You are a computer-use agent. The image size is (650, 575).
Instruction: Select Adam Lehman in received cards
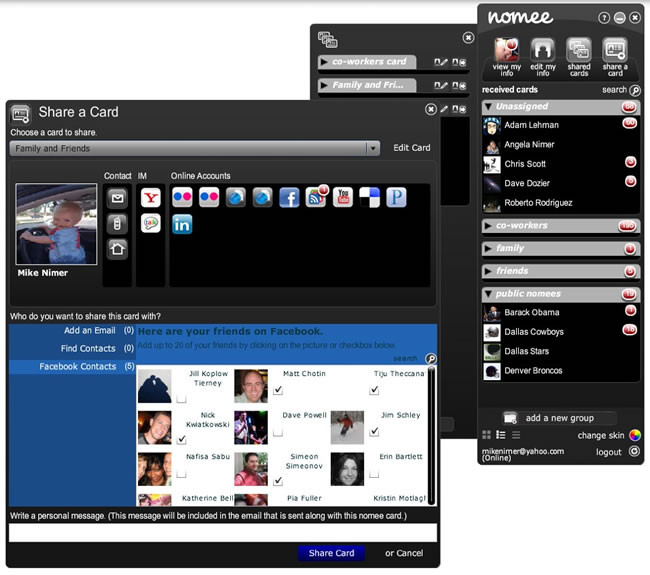[x=560, y=125]
